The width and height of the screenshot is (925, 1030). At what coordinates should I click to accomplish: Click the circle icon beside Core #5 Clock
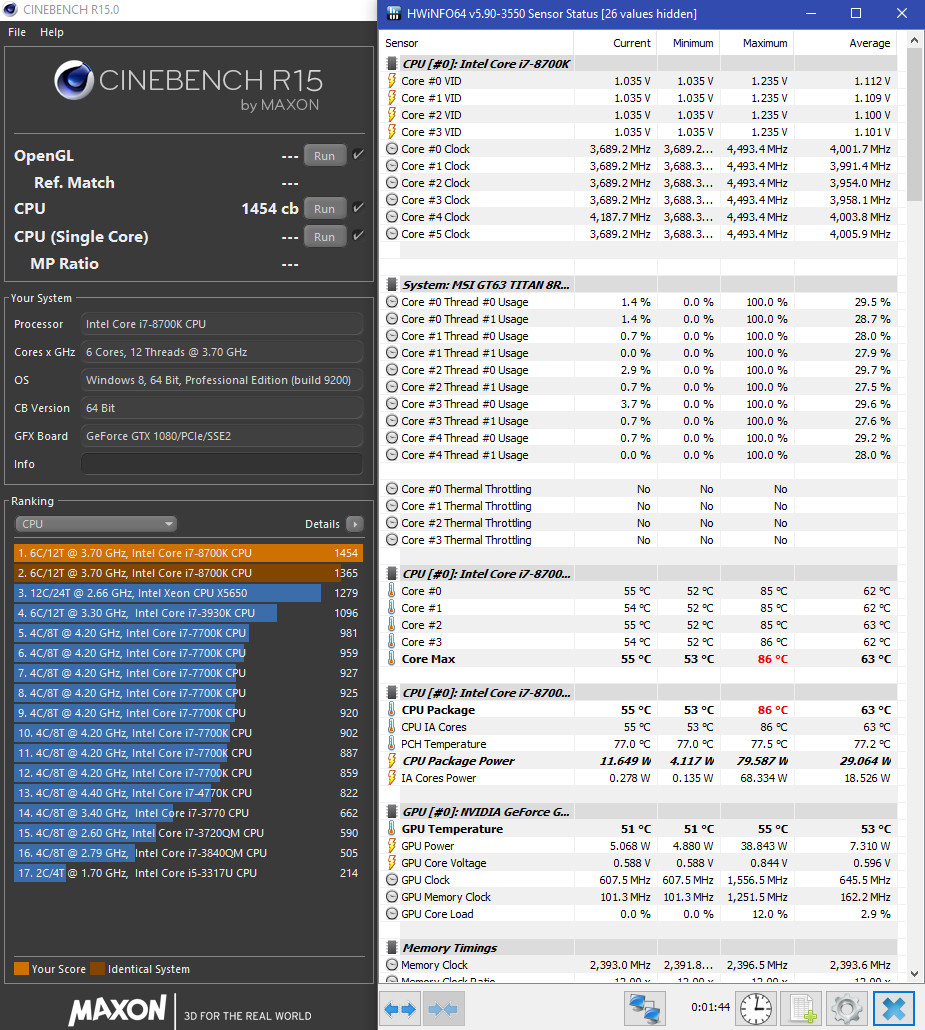(x=392, y=234)
